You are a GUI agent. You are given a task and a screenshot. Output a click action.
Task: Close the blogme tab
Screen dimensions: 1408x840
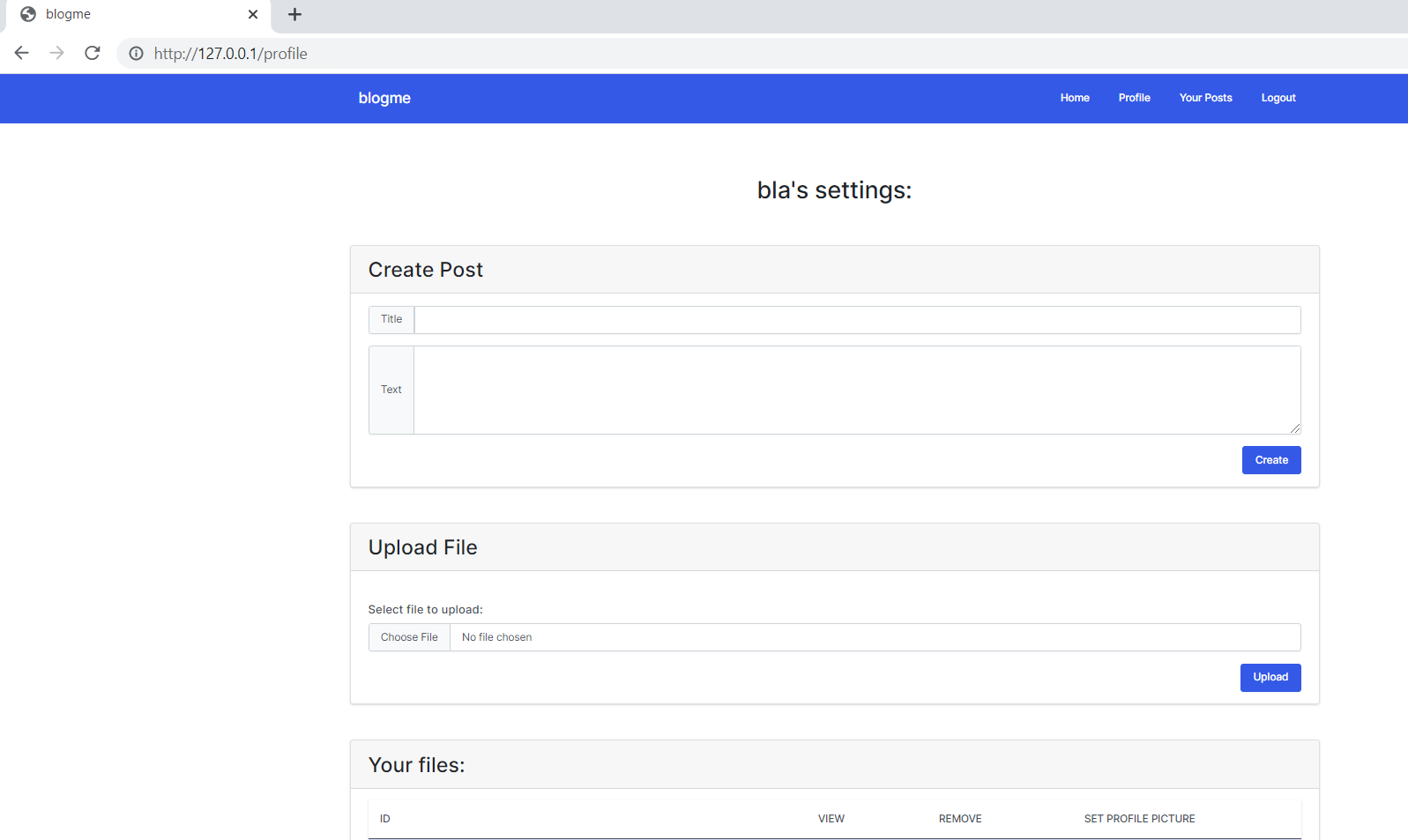click(253, 14)
